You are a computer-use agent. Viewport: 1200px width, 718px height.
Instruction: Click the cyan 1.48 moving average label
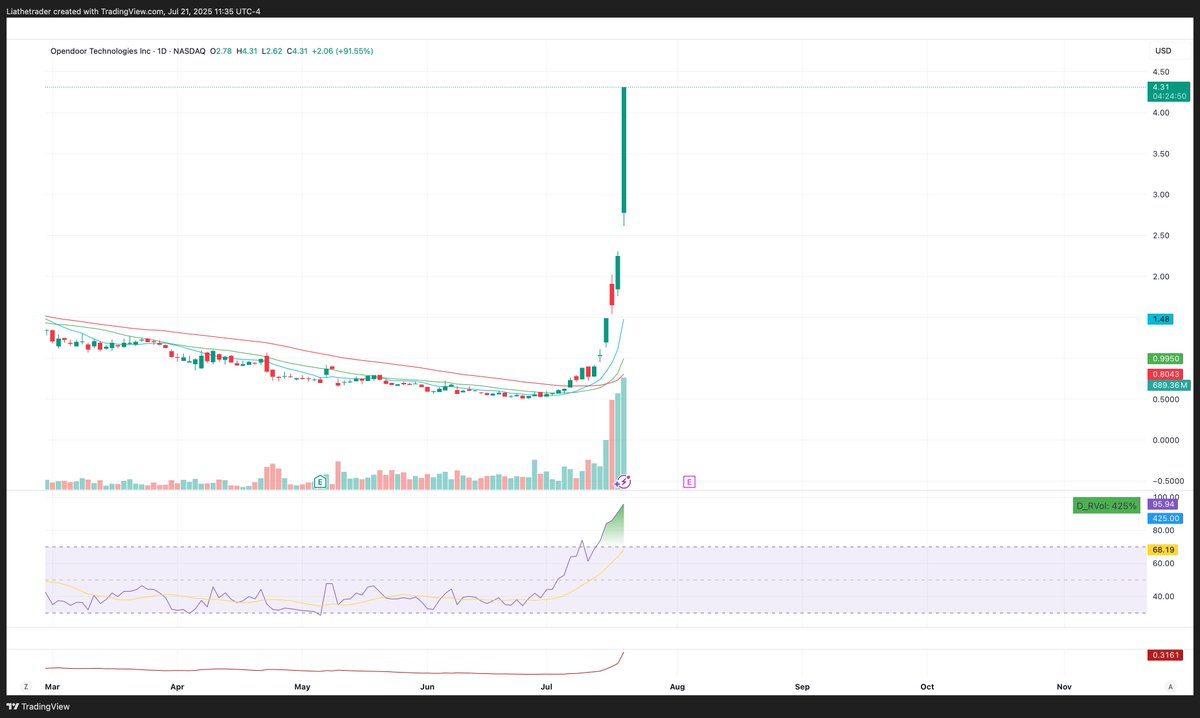click(x=1160, y=319)
